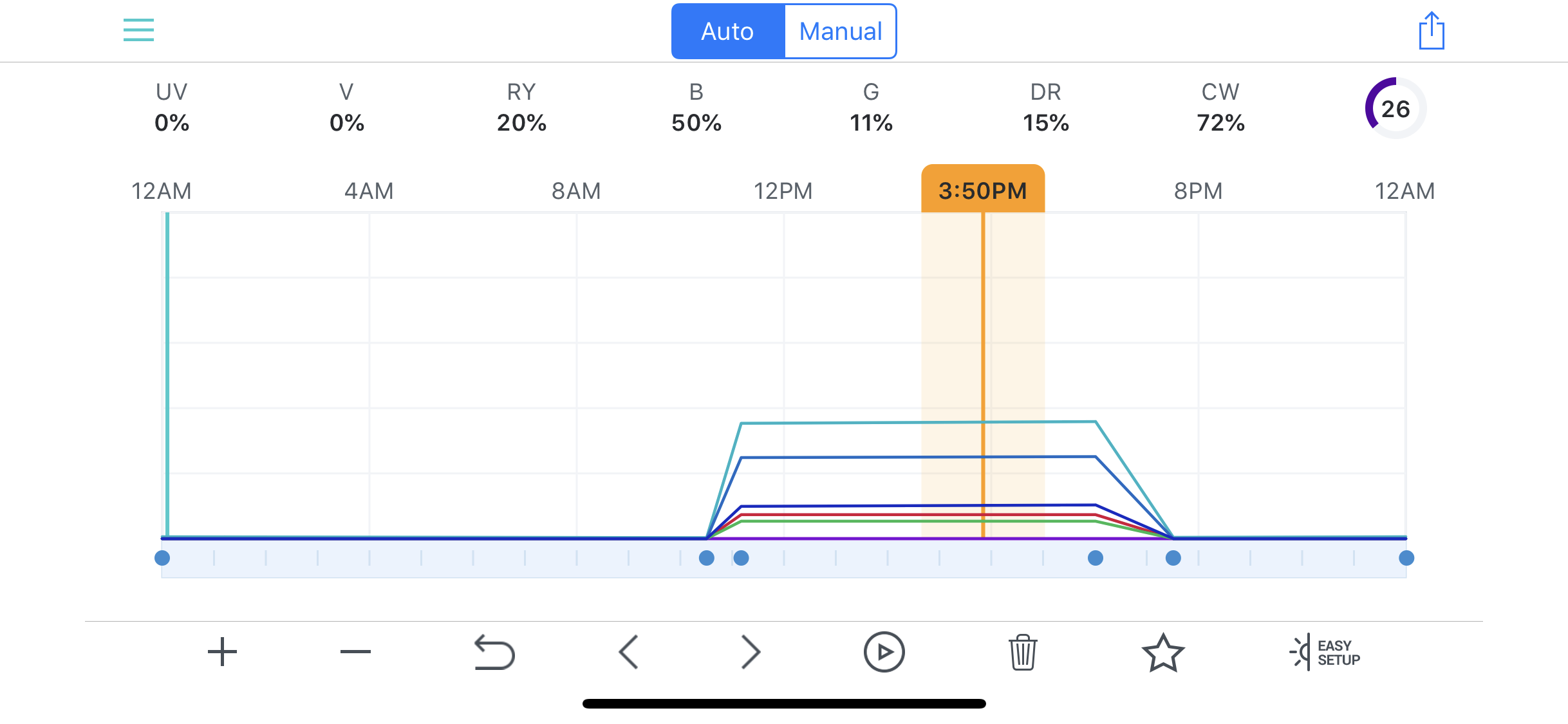1568x724 pixels.
Task: Save schedule as favorite star
Action: [x=1162, y=653]
